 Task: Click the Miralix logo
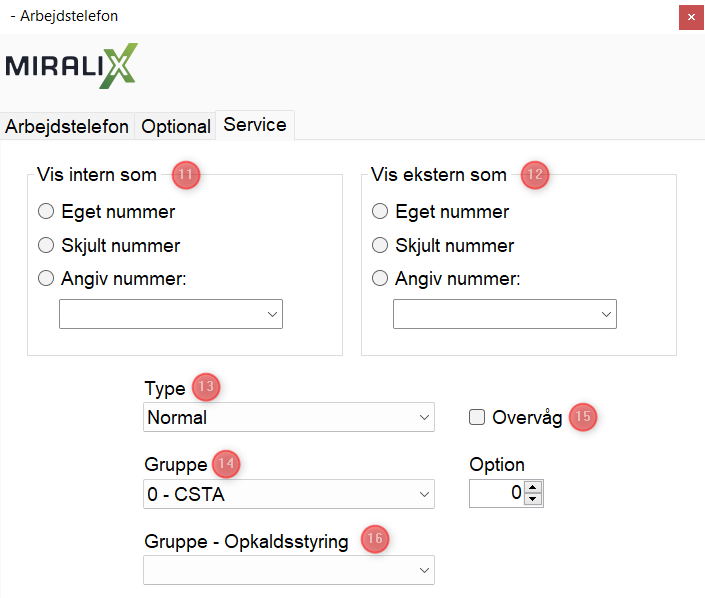coord(72,66)
